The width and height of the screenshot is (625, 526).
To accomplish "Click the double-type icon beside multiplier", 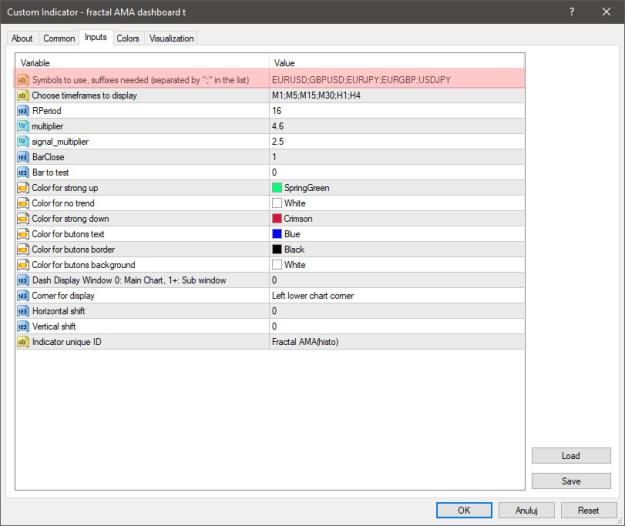I will (23, 126).
